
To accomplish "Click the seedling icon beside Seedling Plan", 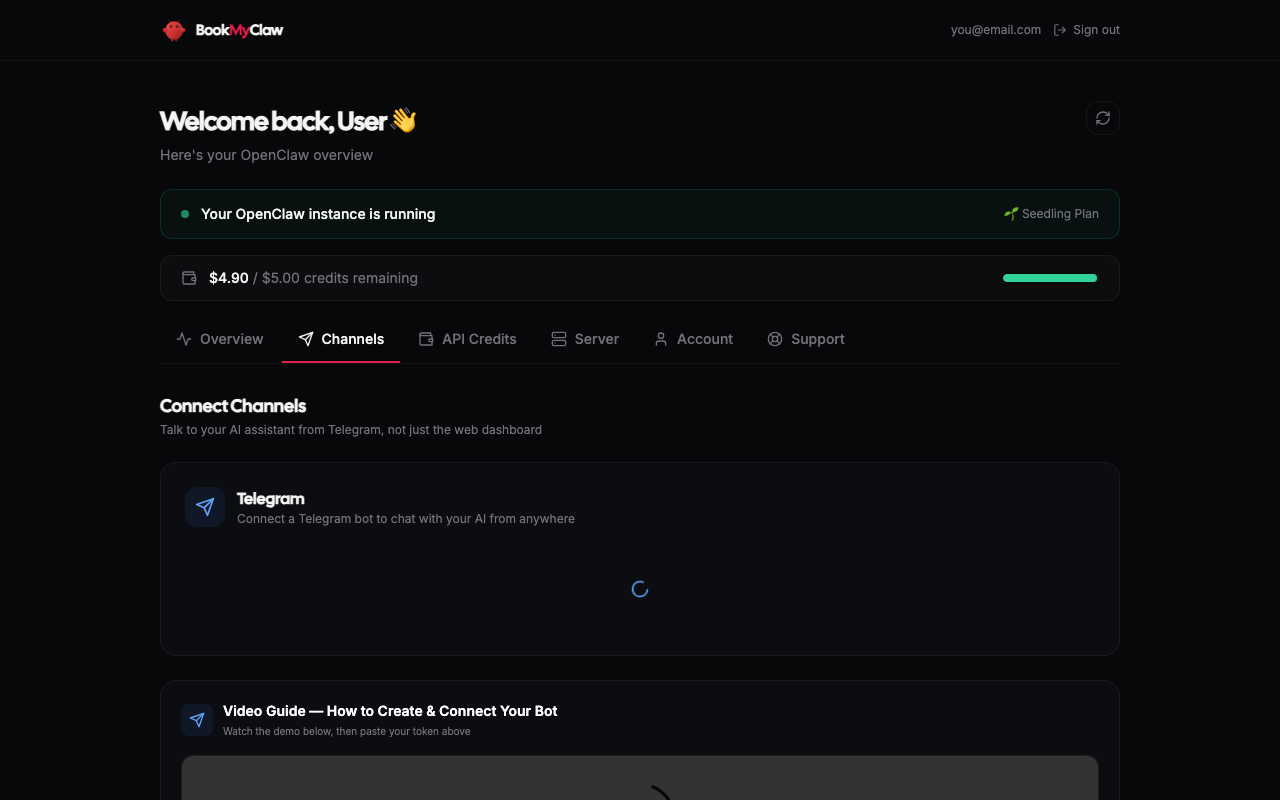I will pos(1011,213).
